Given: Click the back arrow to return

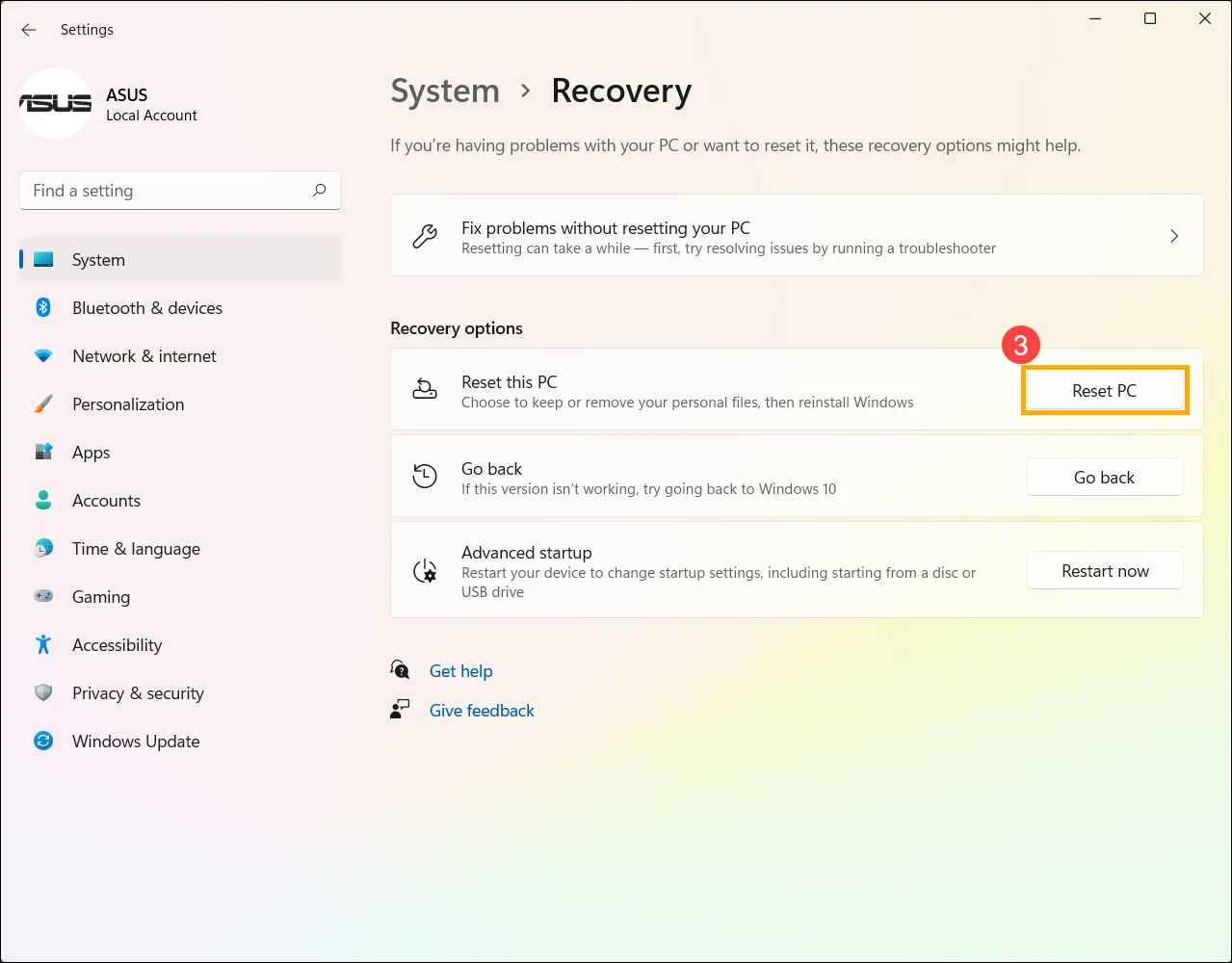Looking at the screenshot, I should coord(28,30).
